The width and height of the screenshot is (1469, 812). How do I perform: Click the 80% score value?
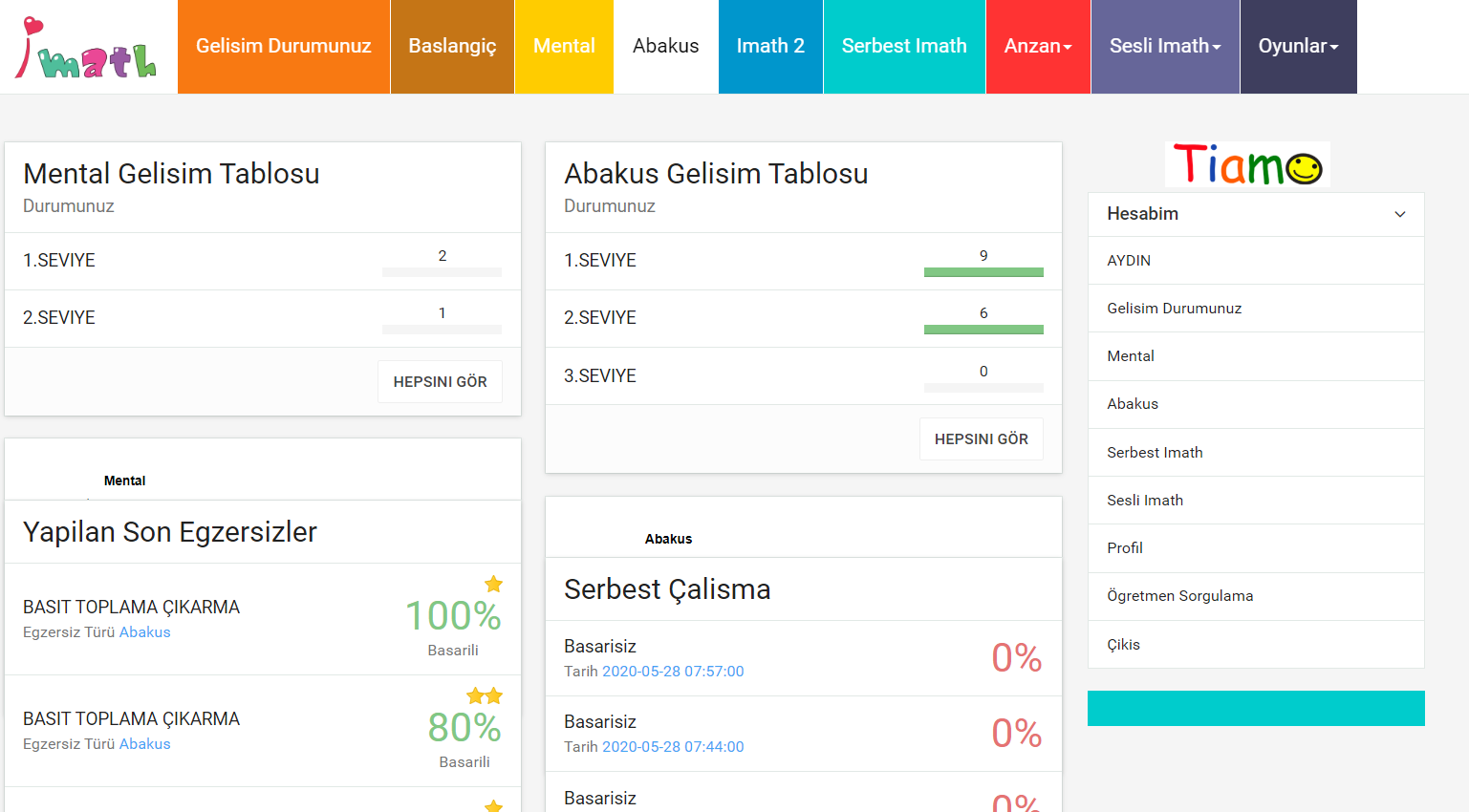pos(464,728)
